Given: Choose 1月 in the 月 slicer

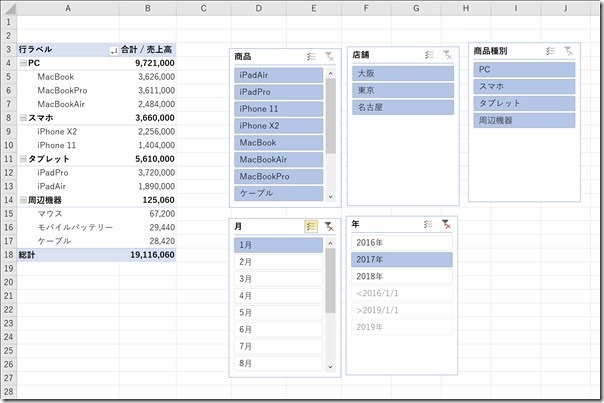Looking at the screenshot, I should pyautogui.click(x=279, y=245).
